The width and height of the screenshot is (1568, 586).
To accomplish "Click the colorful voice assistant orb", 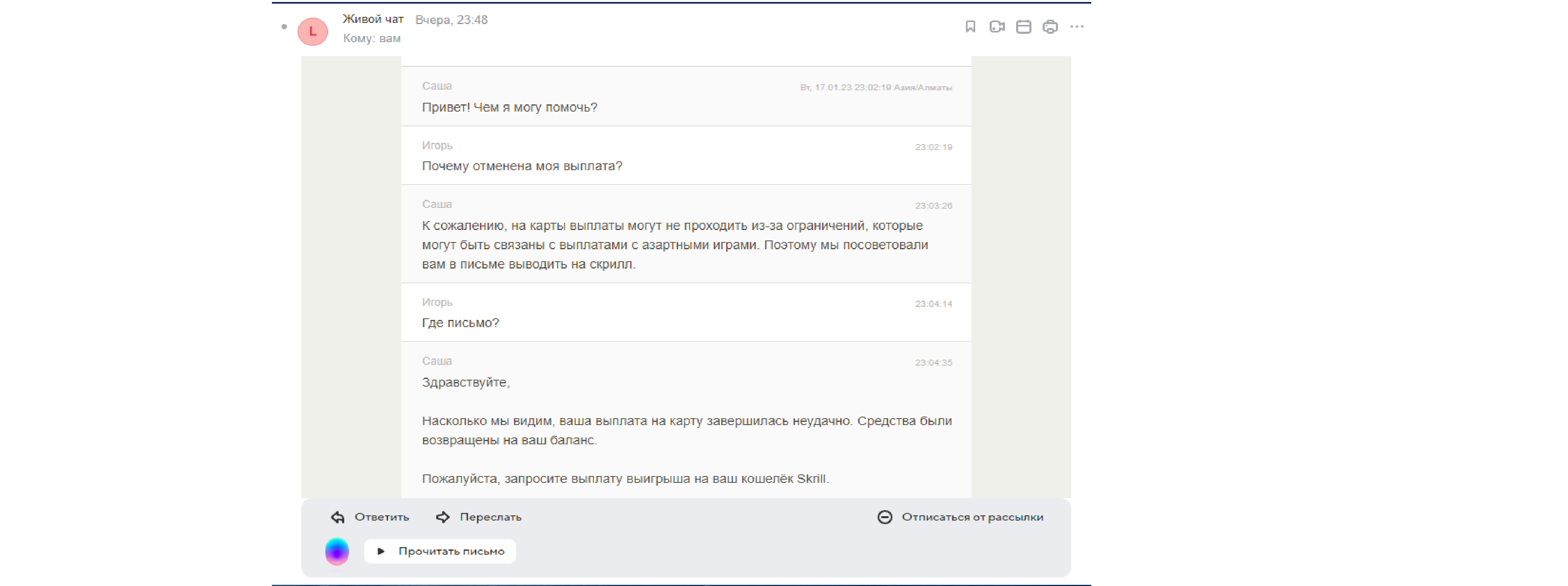I will [337, 551].
